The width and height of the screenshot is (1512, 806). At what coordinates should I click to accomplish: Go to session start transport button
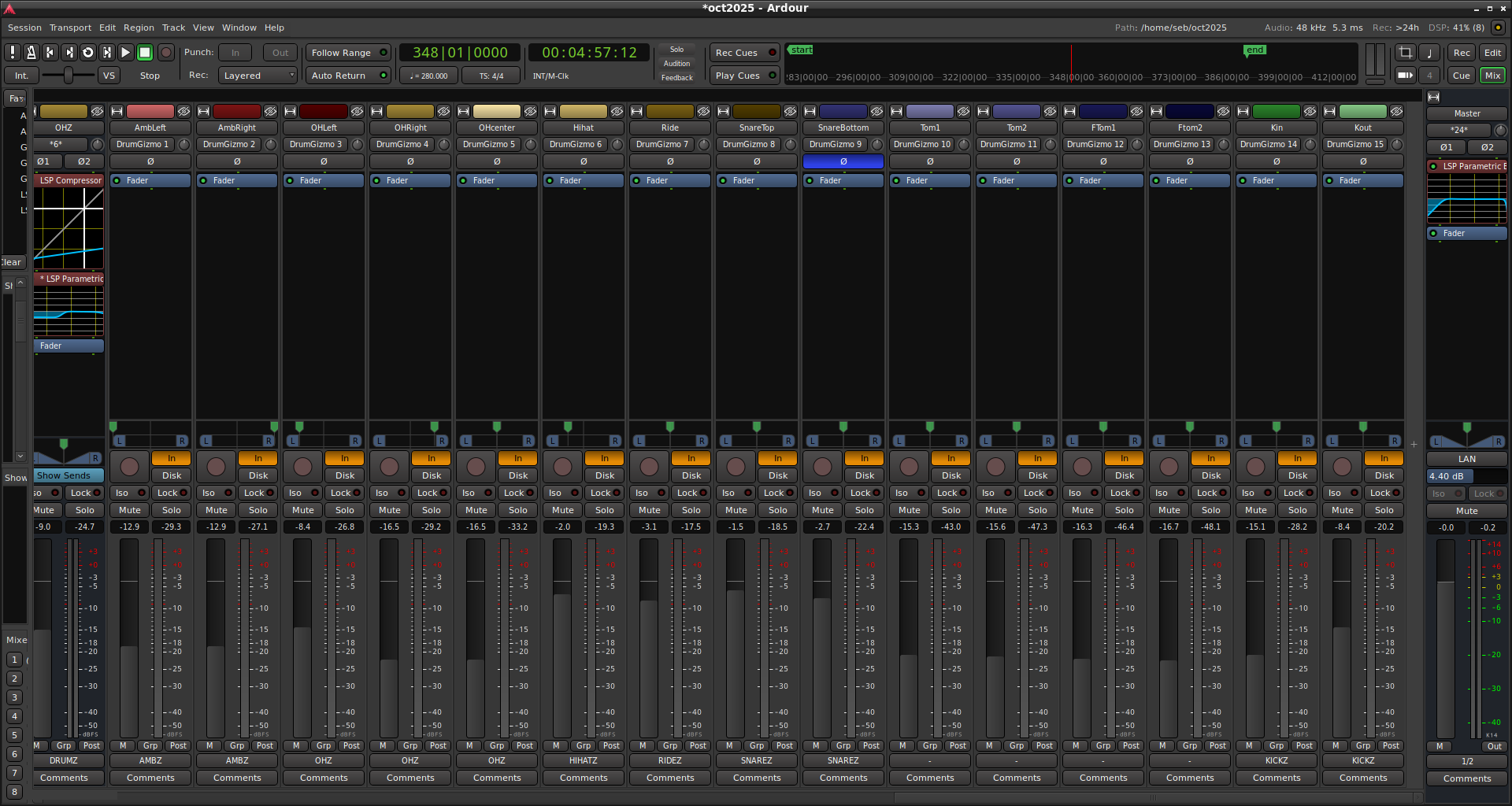[50, 53]
